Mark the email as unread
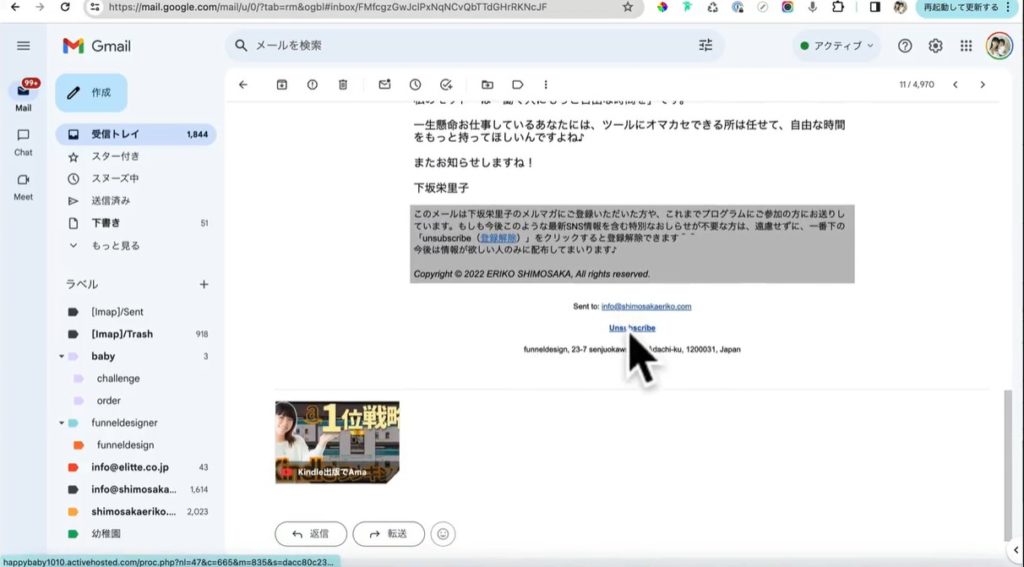 [384, 85]
